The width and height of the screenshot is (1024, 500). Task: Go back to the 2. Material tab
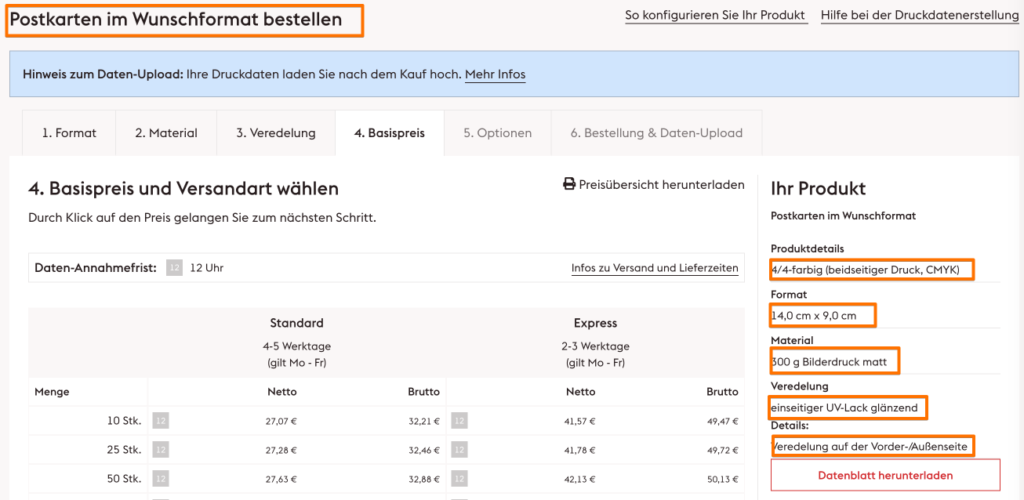(x=166, y=133)
